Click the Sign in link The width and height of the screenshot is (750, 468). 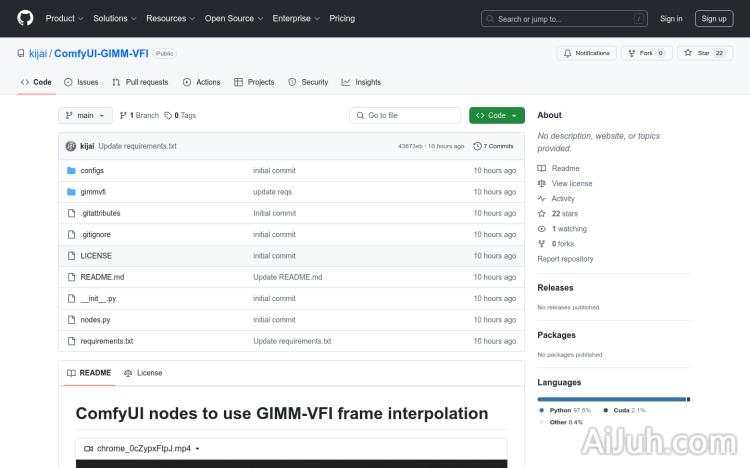[671, 19]
